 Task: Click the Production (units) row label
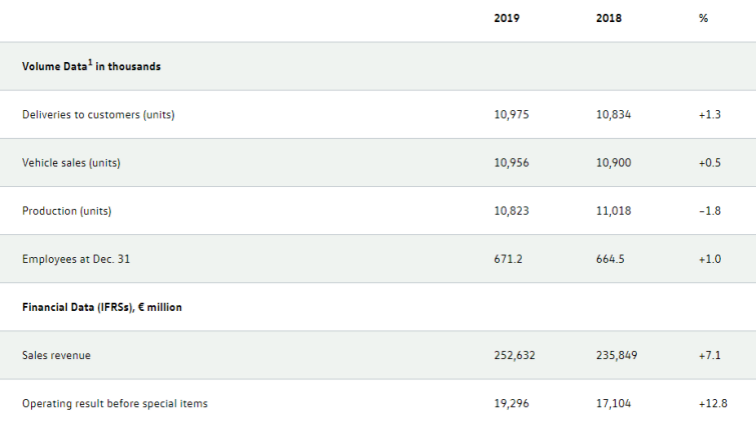[x=67, y=210]
